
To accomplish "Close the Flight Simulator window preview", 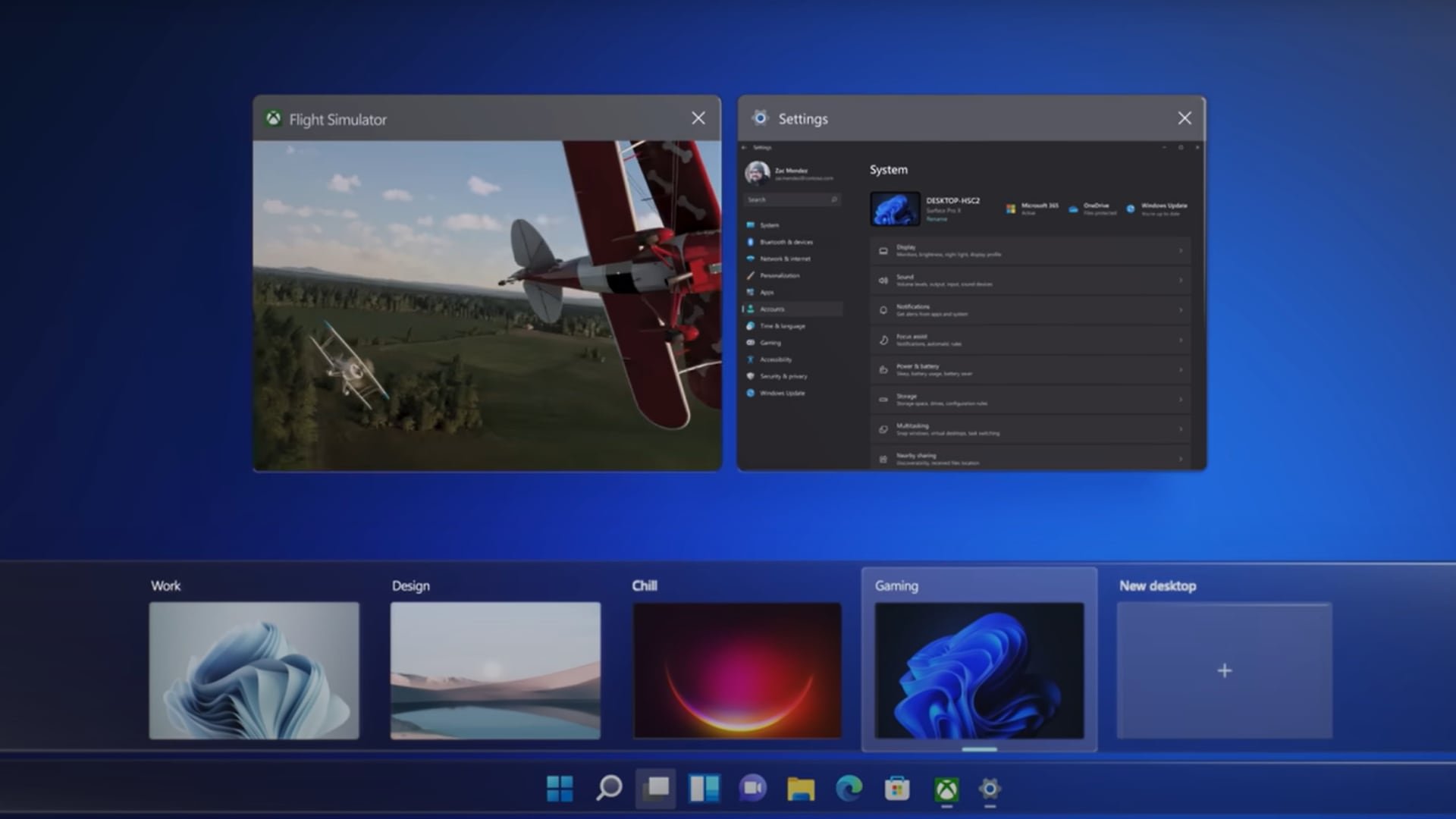I will click(698, 118).
